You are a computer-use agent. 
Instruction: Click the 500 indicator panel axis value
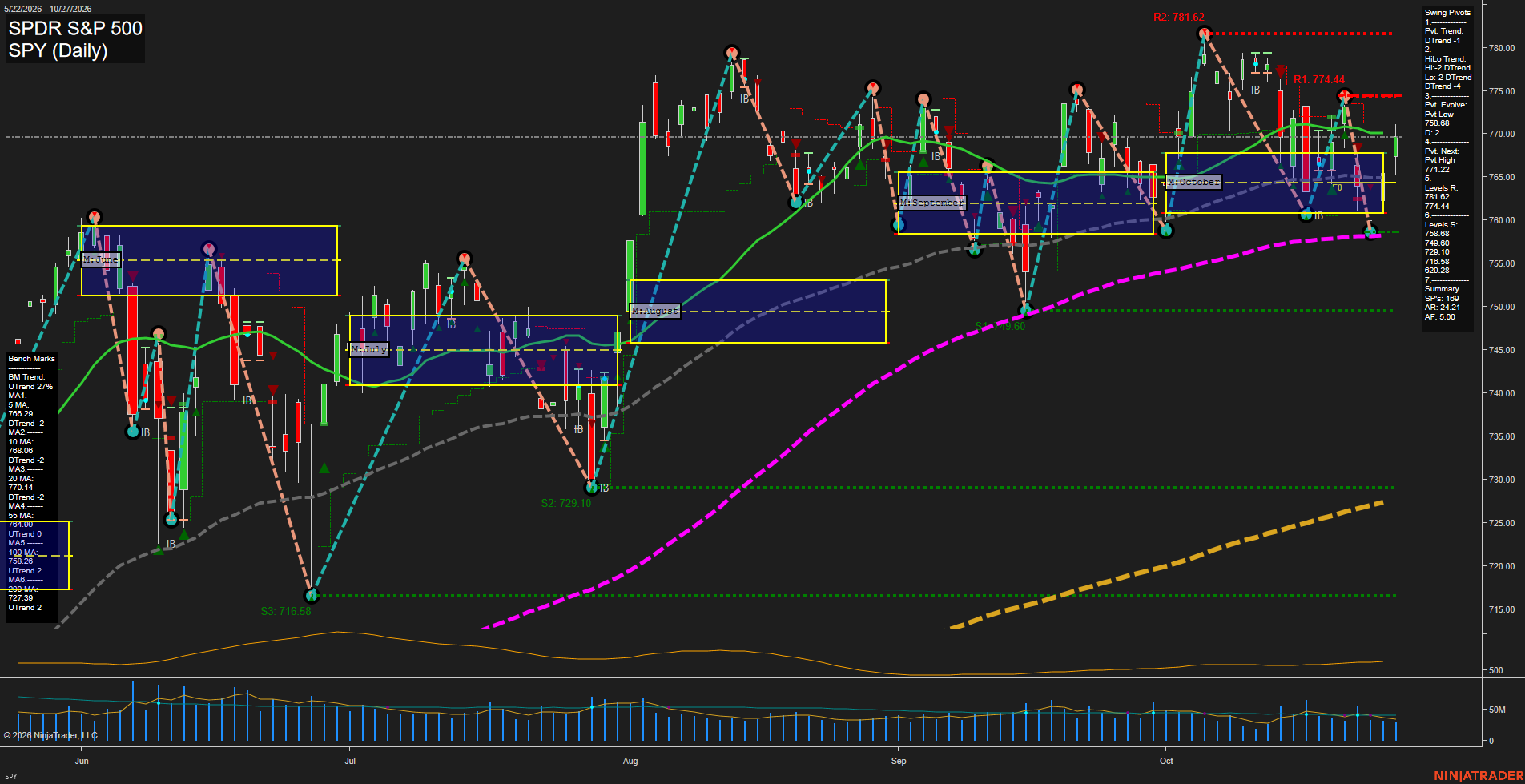pos(1496,670)
